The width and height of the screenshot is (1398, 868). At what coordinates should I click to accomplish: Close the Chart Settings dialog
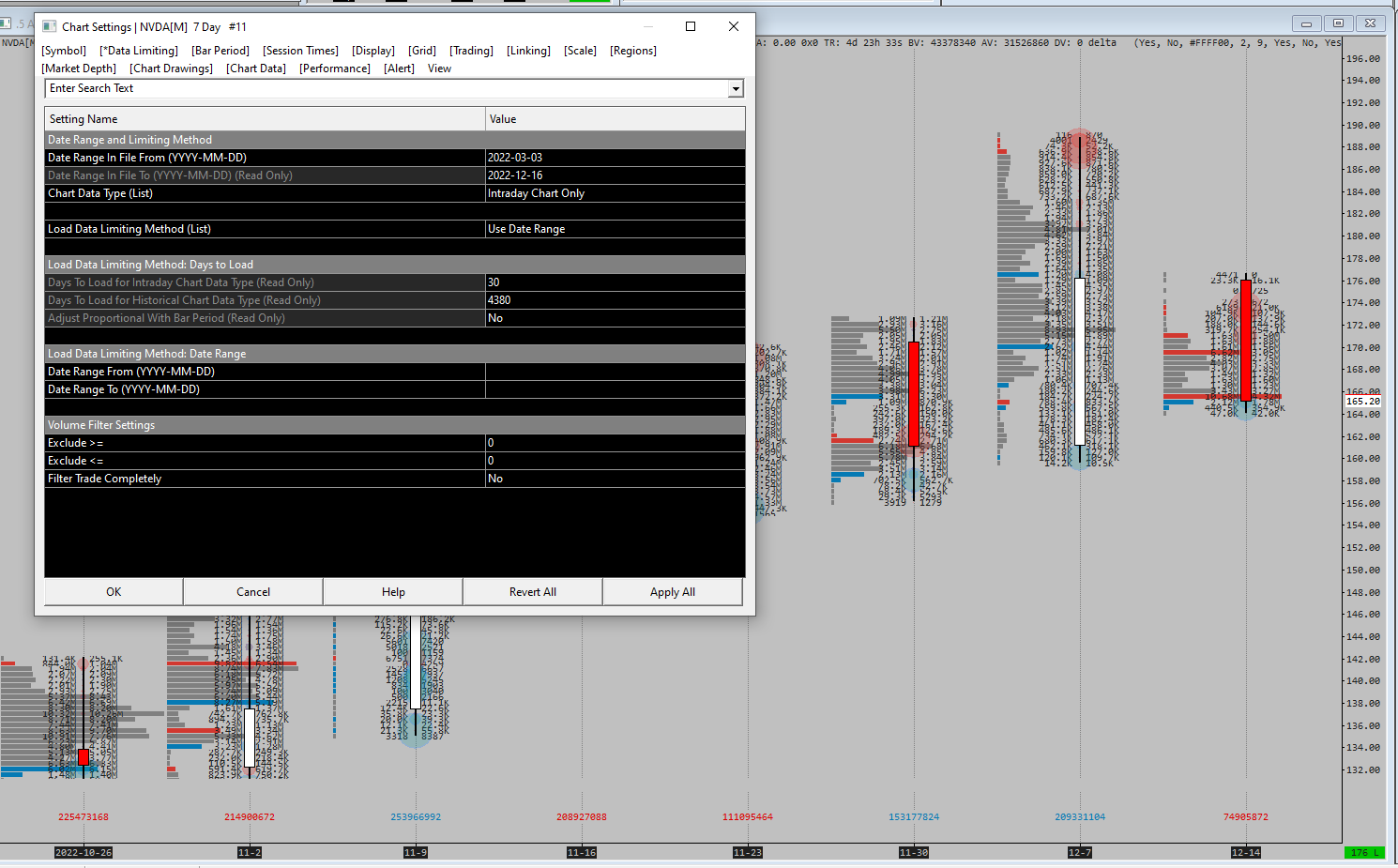tap(734, 26)
